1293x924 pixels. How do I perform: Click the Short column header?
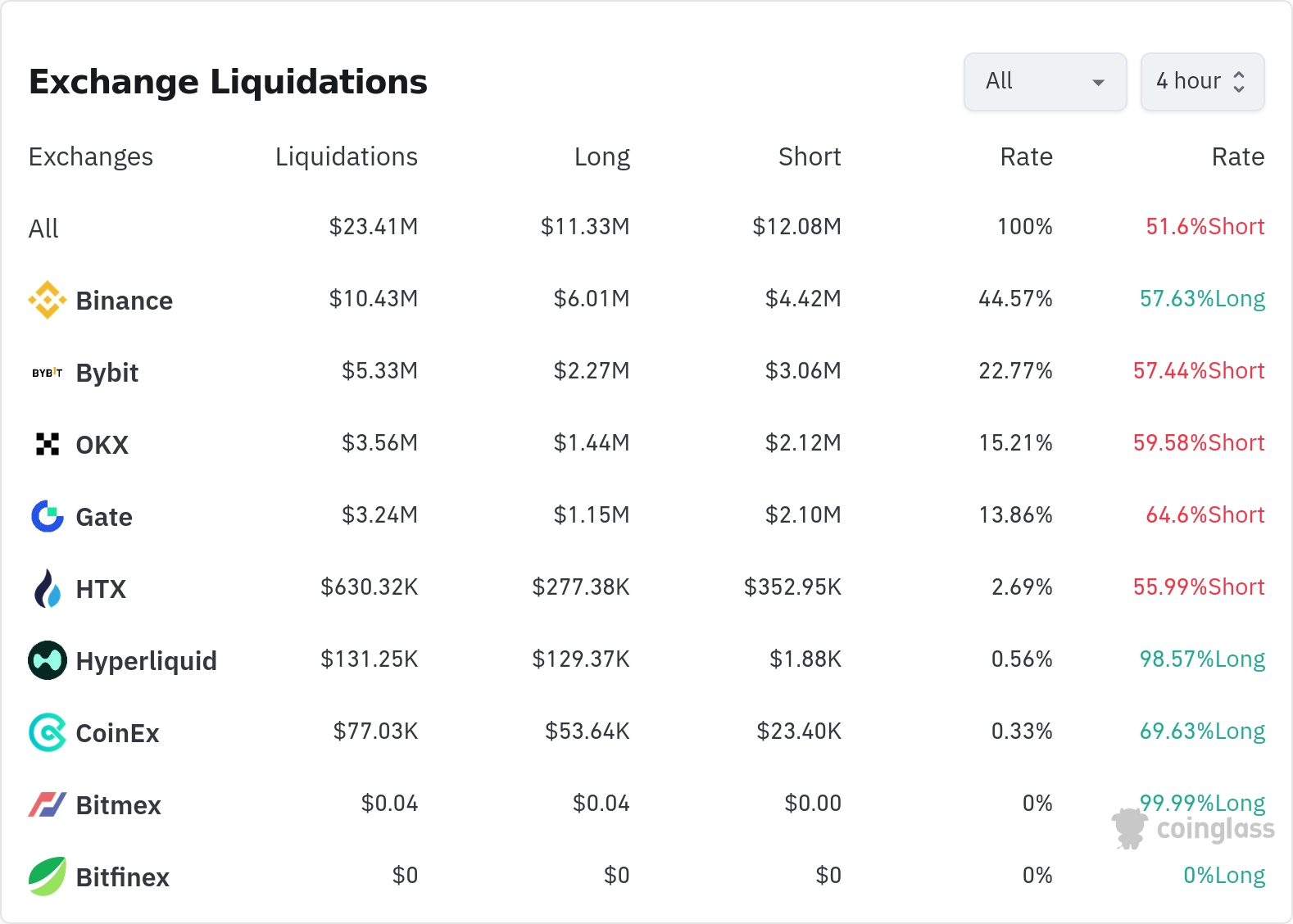point(809,156)
